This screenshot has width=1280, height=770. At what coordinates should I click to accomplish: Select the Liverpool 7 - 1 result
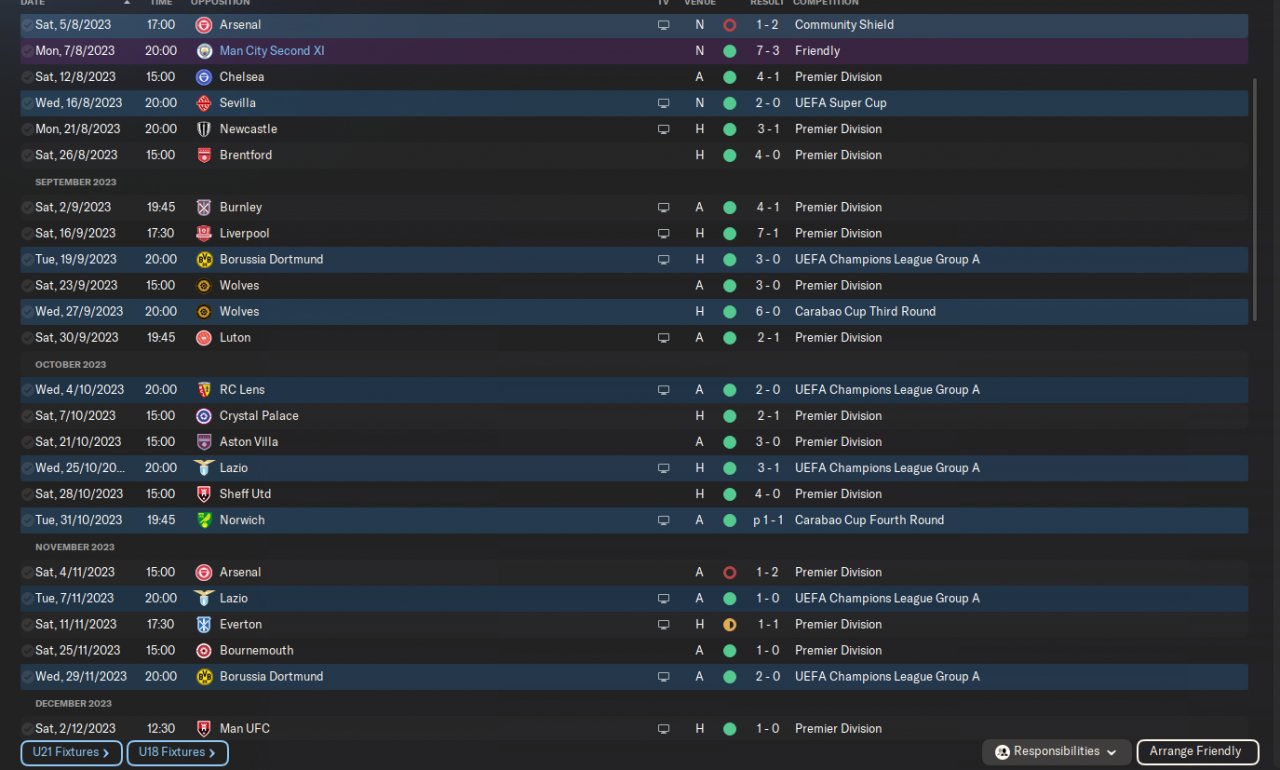(768, 233)
